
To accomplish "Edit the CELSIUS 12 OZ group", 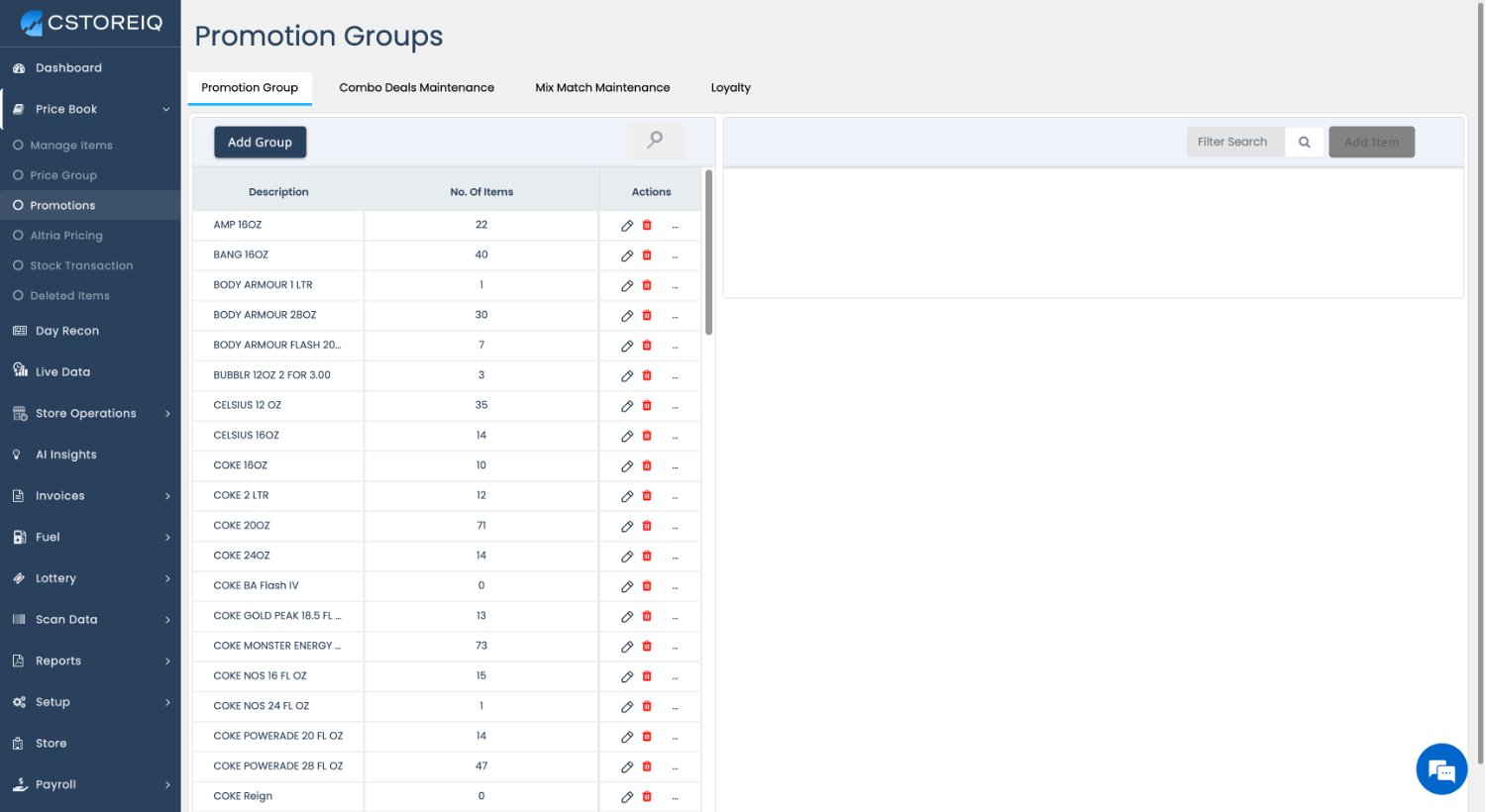I will [x=627, y=406].
